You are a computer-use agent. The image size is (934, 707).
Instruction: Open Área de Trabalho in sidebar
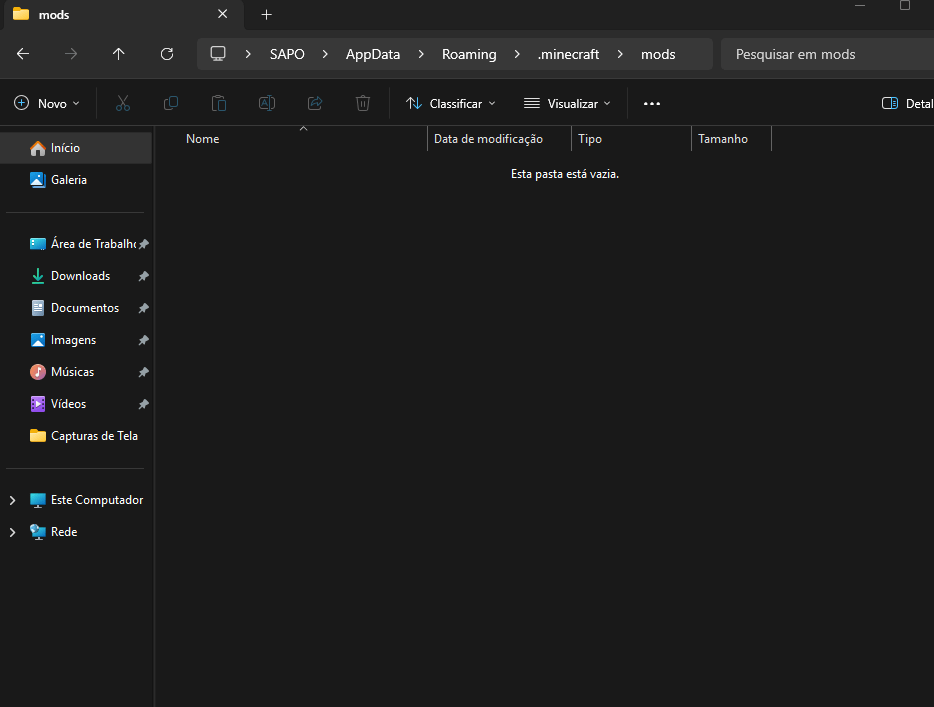click(76, 244)
